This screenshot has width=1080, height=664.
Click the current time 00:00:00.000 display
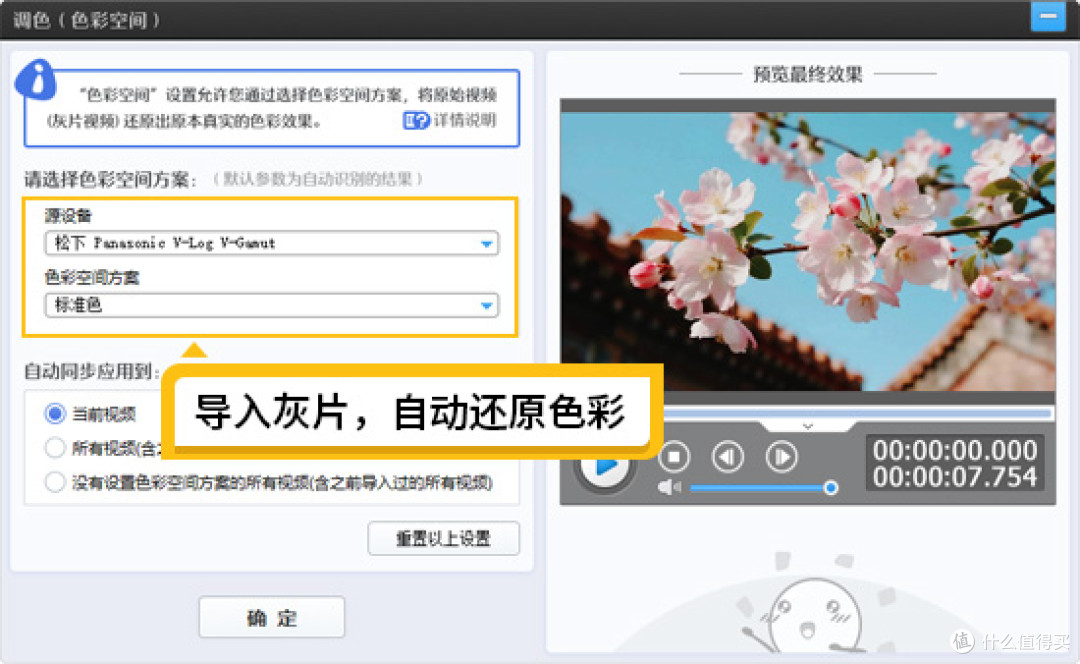pyautogui.click(x=955, y=450)
